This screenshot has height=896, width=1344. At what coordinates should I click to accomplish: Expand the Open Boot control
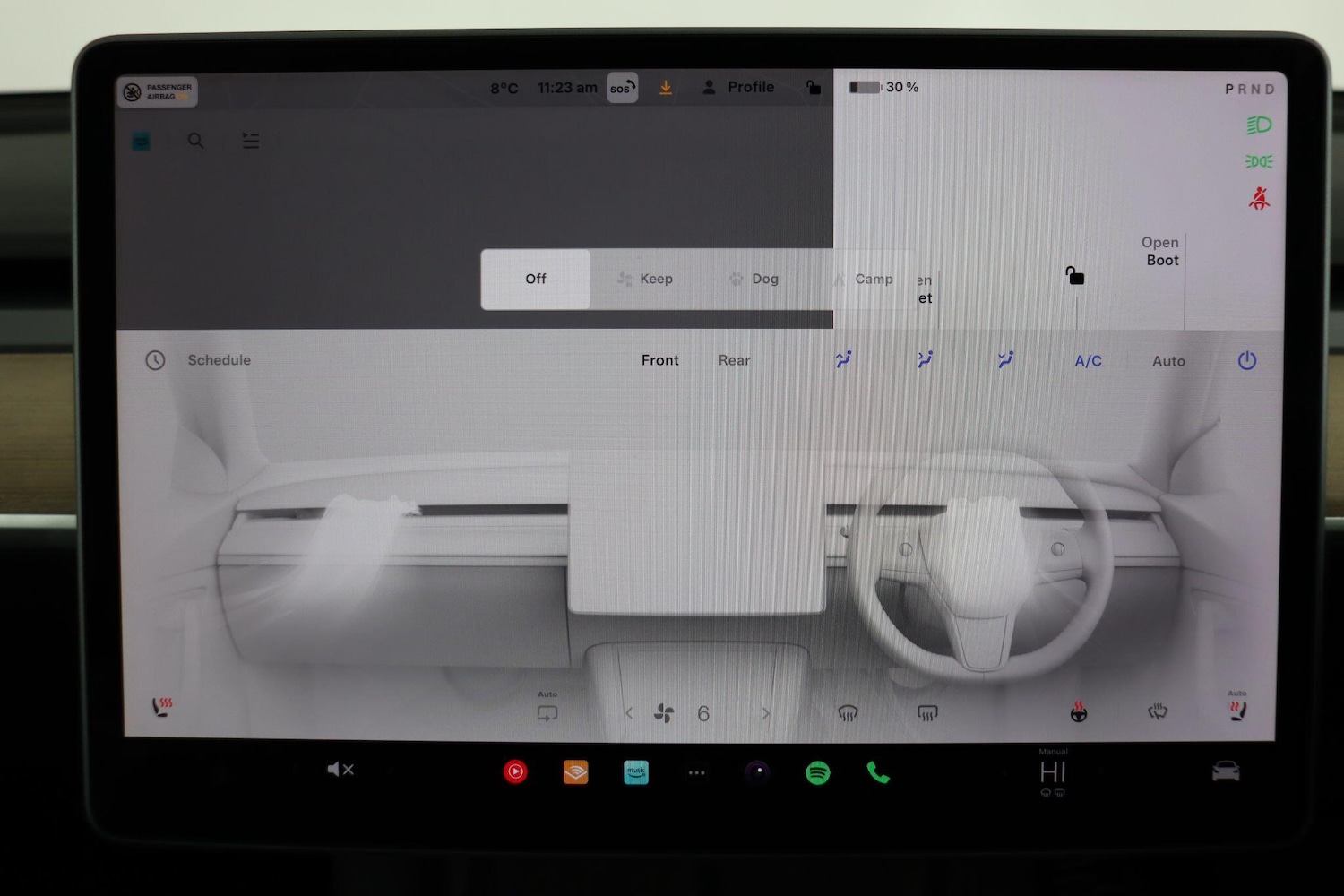tap(1159, 251)
